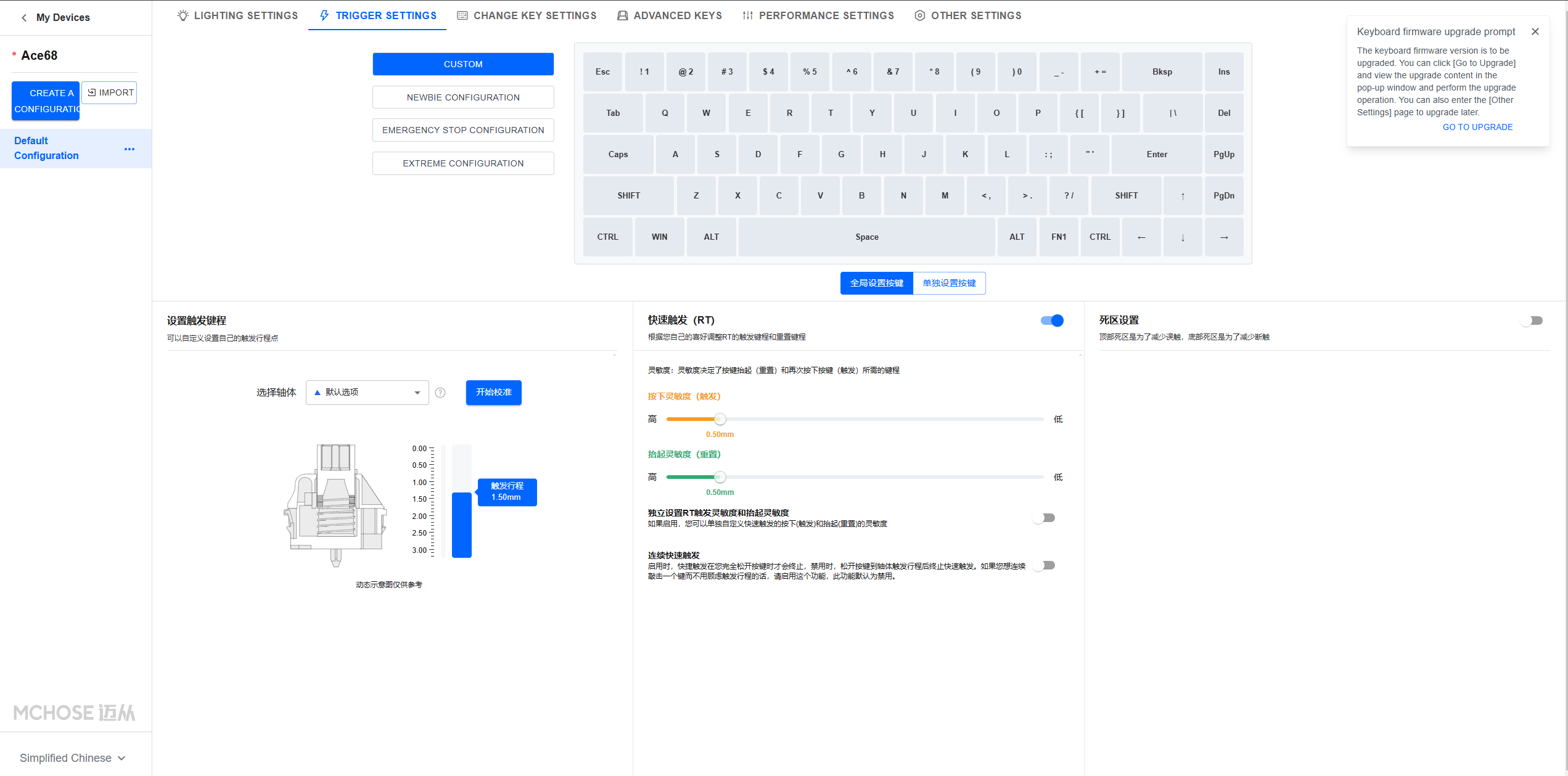The width and height of the screenshot is (1568, 776).
Task: Disable the Rapid Trigger (RT) toggle
Action: pyautogui.click(x=1052, y=321)
